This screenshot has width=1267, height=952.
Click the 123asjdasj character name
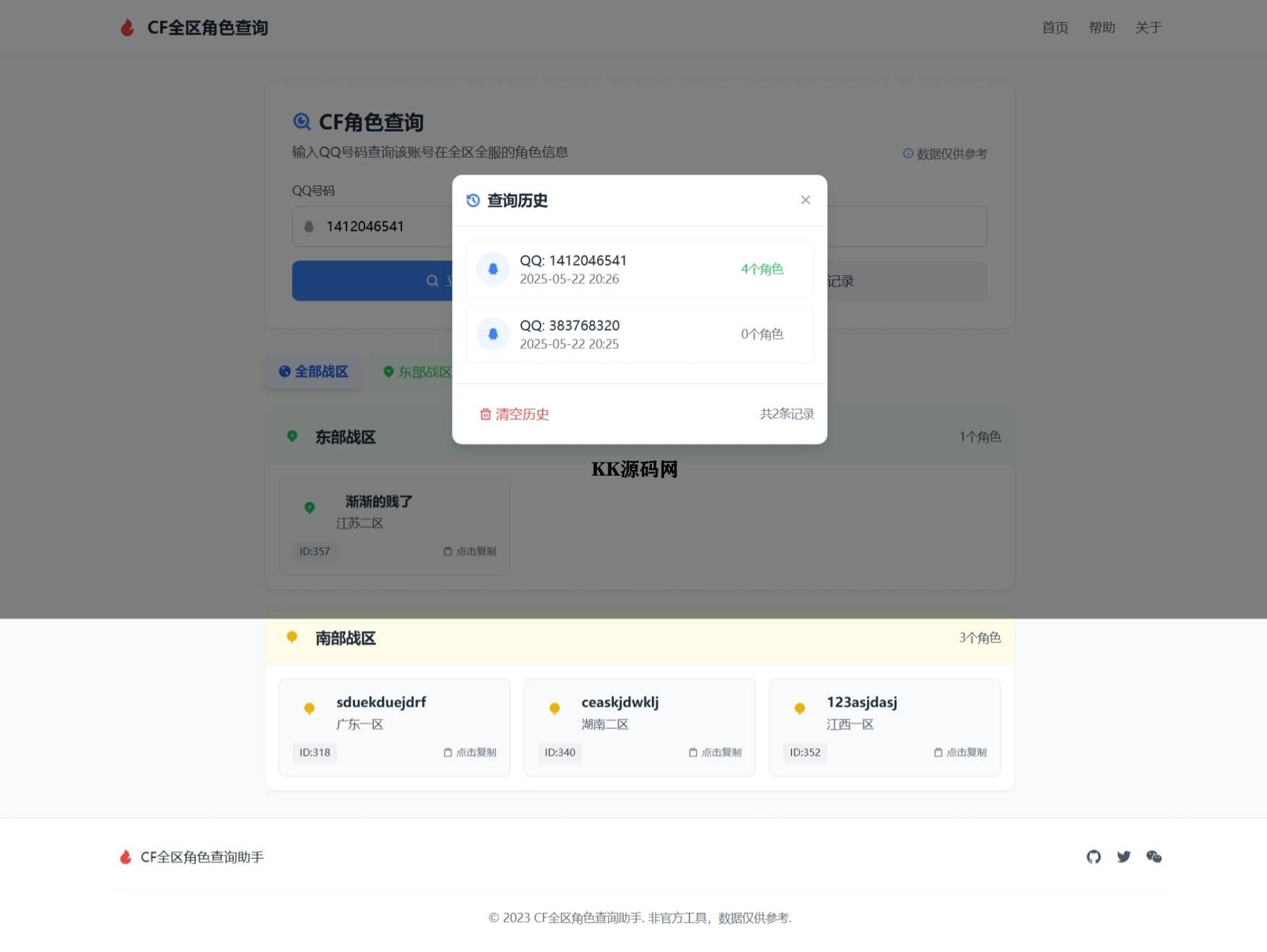coord(862,702)
